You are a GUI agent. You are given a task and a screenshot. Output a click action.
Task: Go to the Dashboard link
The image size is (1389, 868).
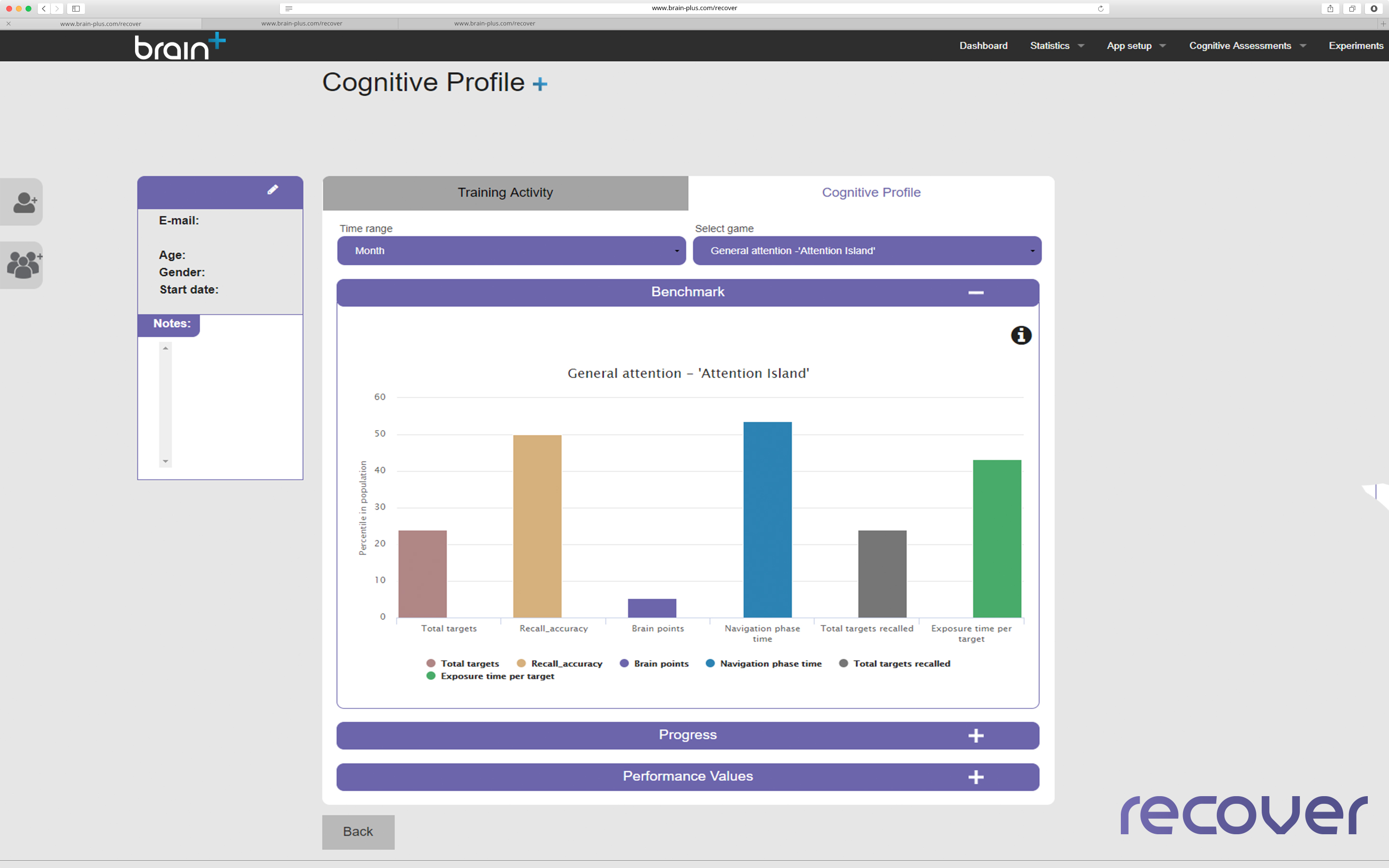coord(983,46)
